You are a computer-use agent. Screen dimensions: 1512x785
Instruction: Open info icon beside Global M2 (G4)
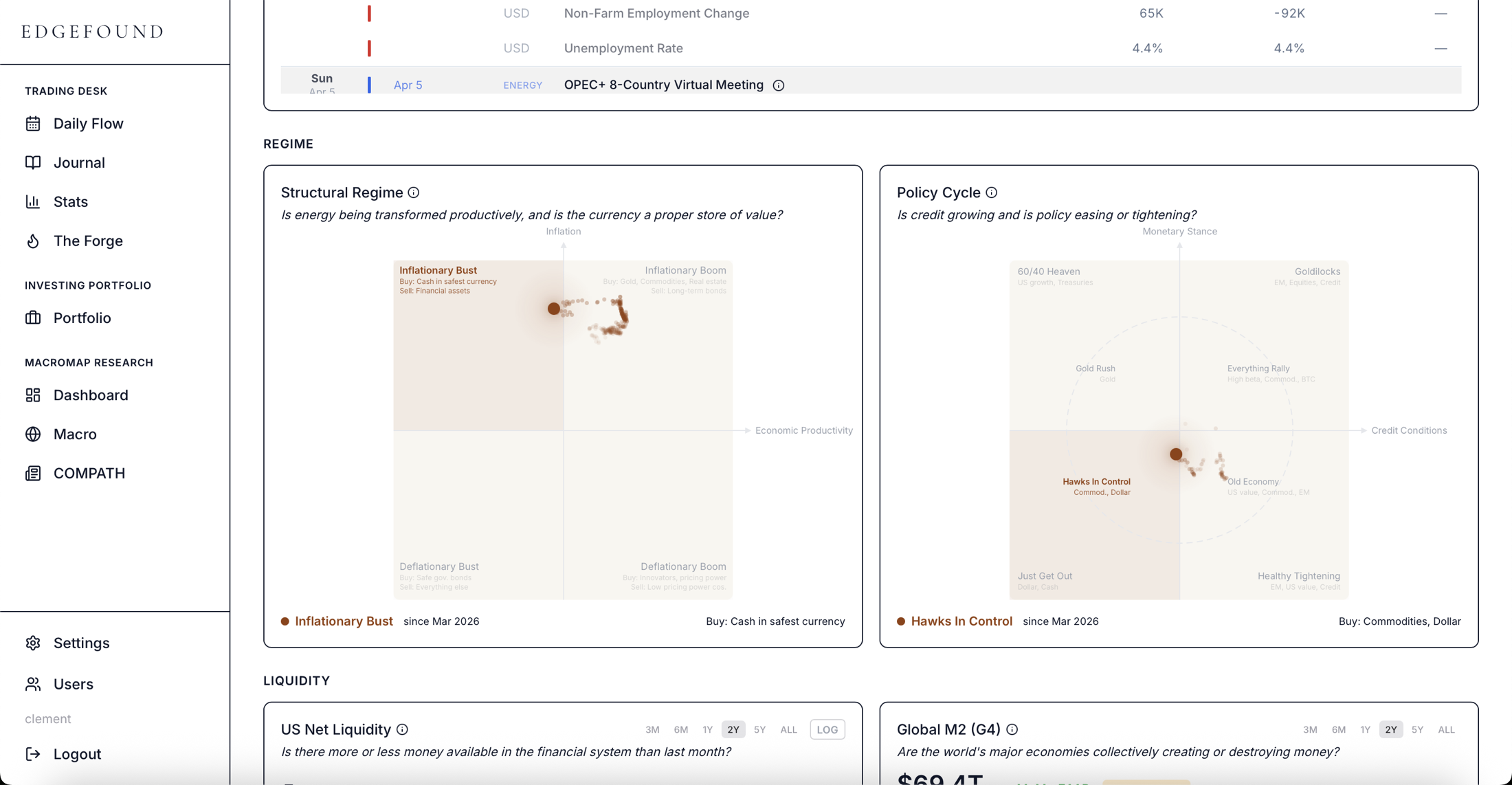tap(1012, 730)
